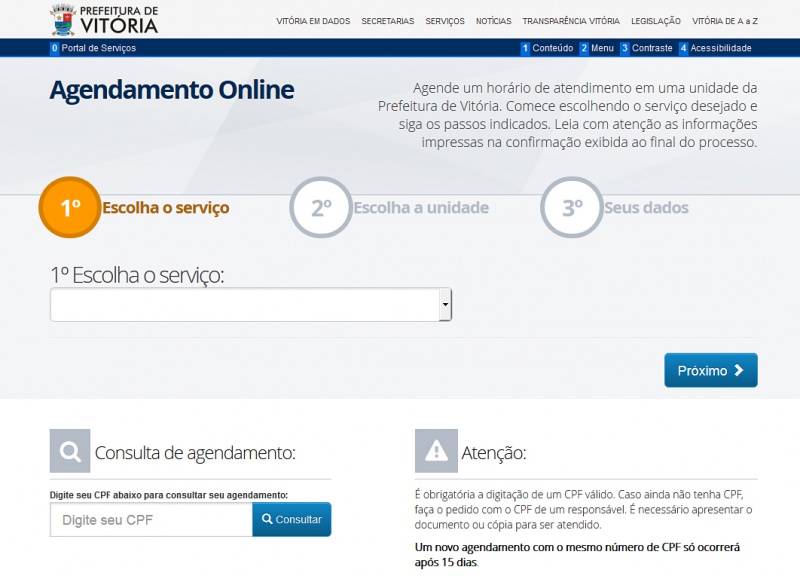Screen dimensions: 800x576
Task: Open the Escolha o serviço dropdown
Action: [x=251, y=305]
